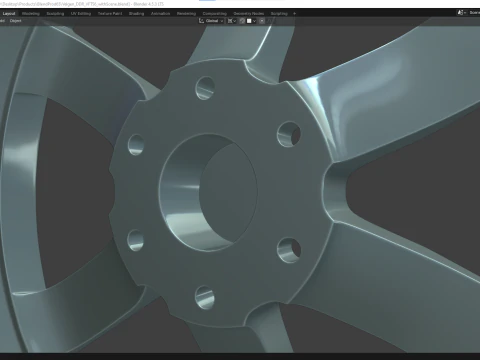The image size is (480, 360).
Task: Click the scene browse icon at top right
Action: (461, 13)
